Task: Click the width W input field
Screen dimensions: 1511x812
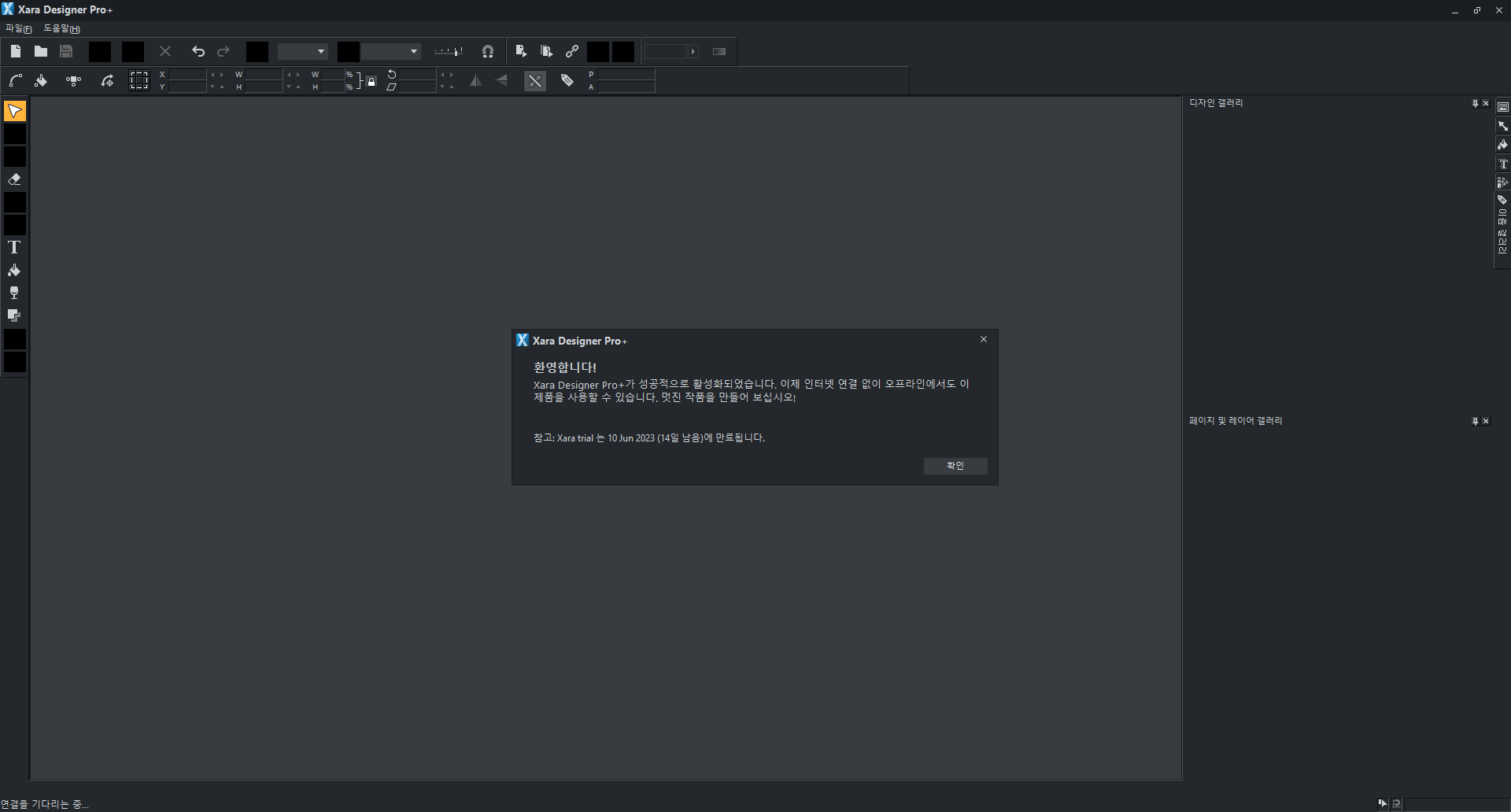Action: pyautogui.click(x=264, y=75)
